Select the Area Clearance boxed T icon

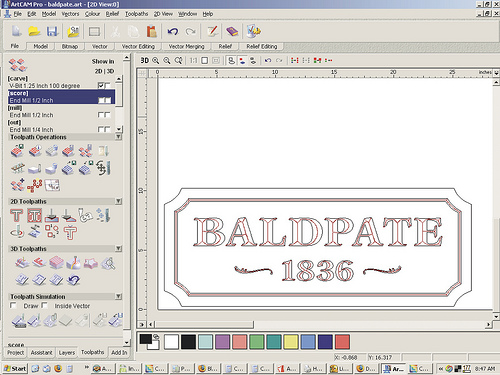point(34,215)
